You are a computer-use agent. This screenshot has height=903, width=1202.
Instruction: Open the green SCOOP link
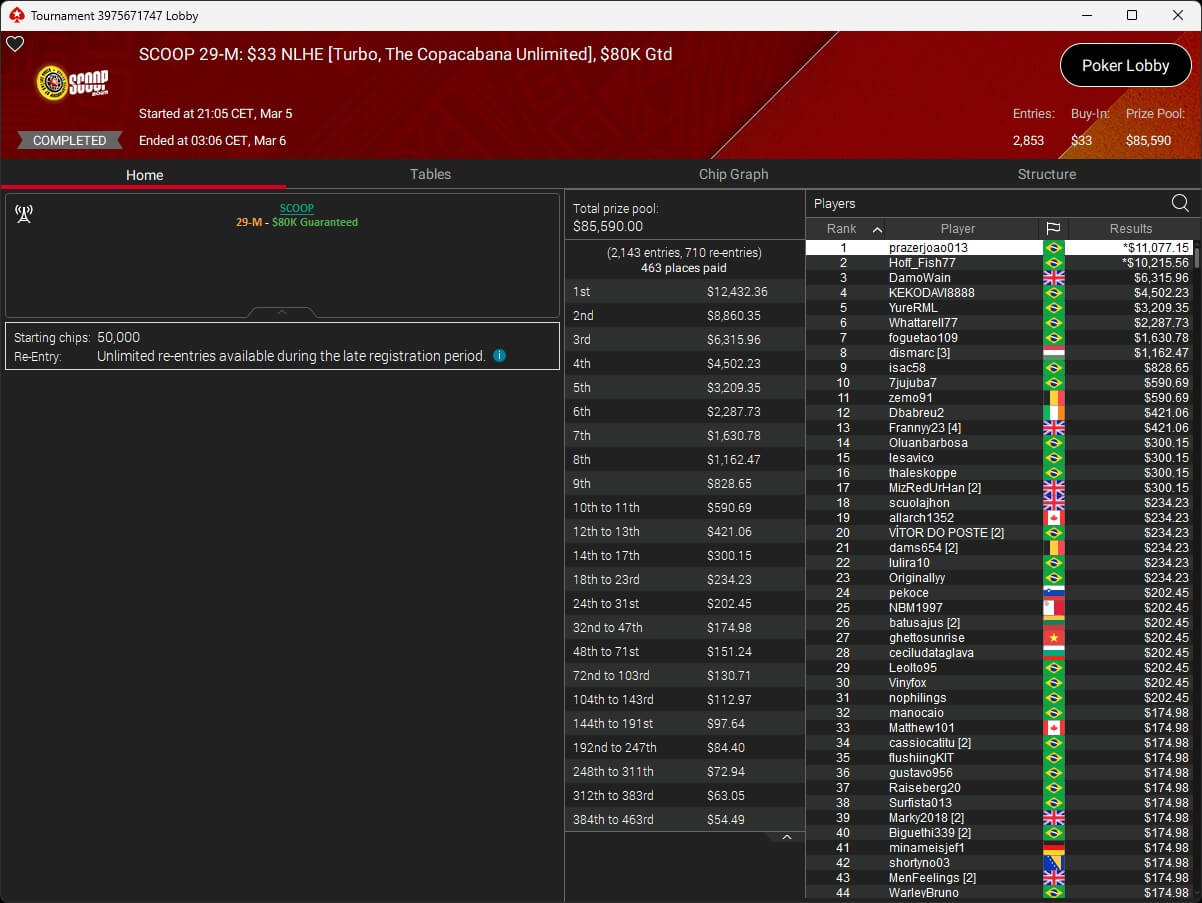(296, 208)
